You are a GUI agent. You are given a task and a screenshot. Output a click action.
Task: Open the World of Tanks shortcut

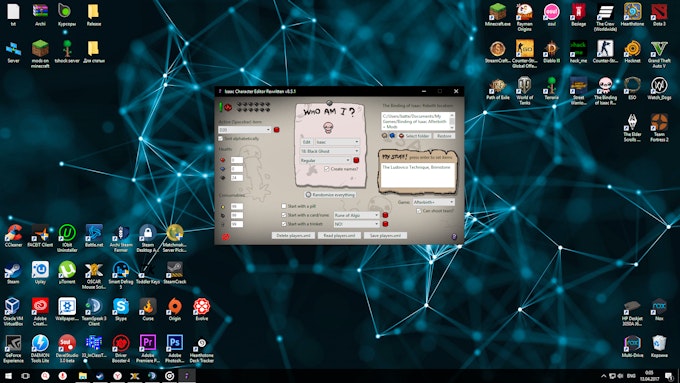point(524,91)
